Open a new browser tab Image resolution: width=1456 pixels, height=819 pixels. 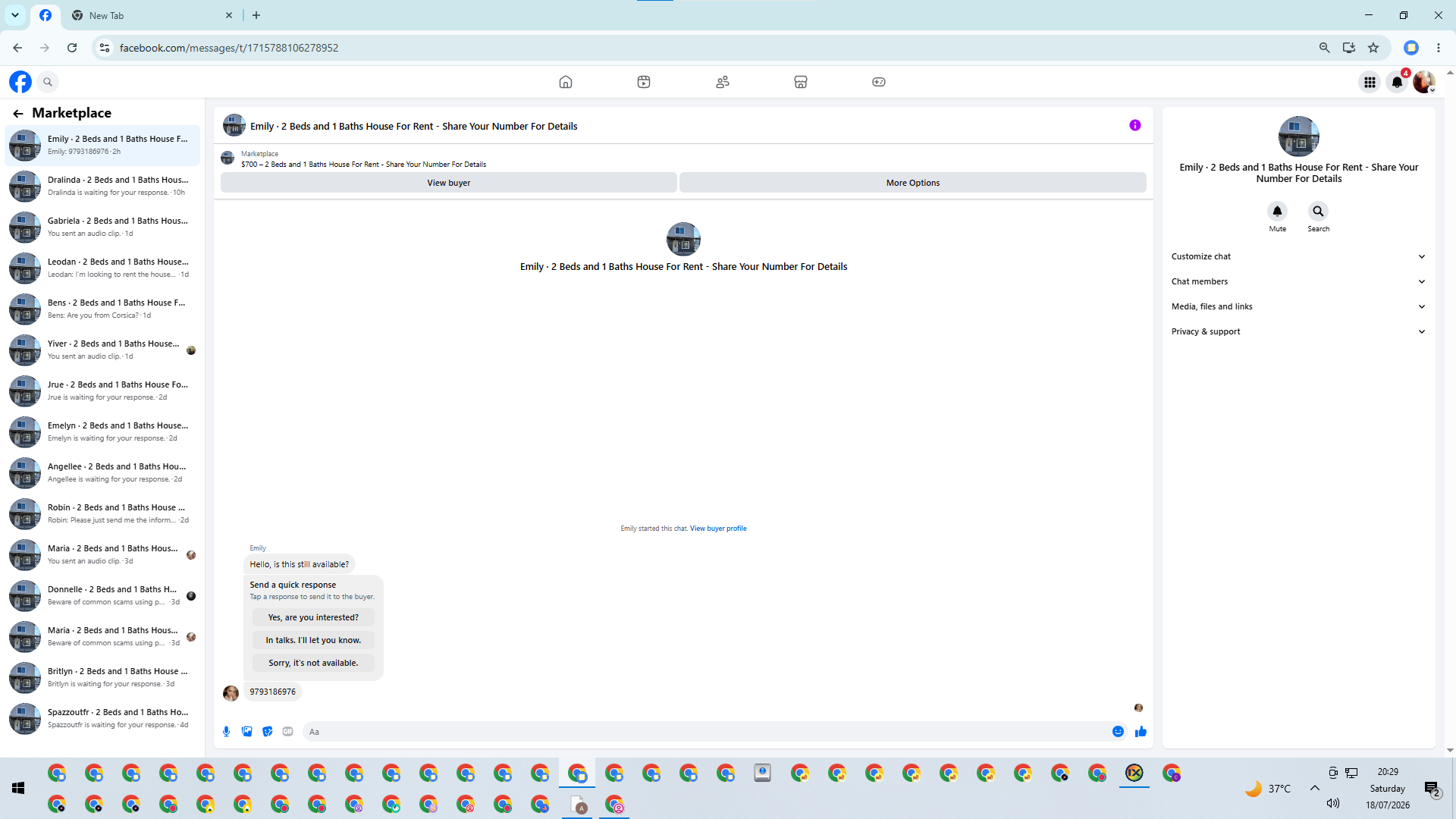tap(256, 15)
